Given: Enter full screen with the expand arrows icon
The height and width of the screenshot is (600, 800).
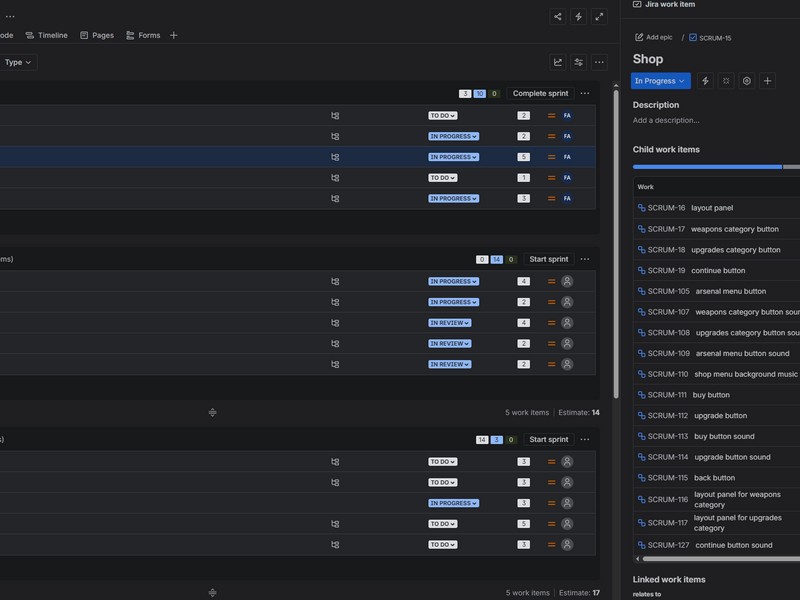Looking at the screenshot, I should [x=599, y=16].
